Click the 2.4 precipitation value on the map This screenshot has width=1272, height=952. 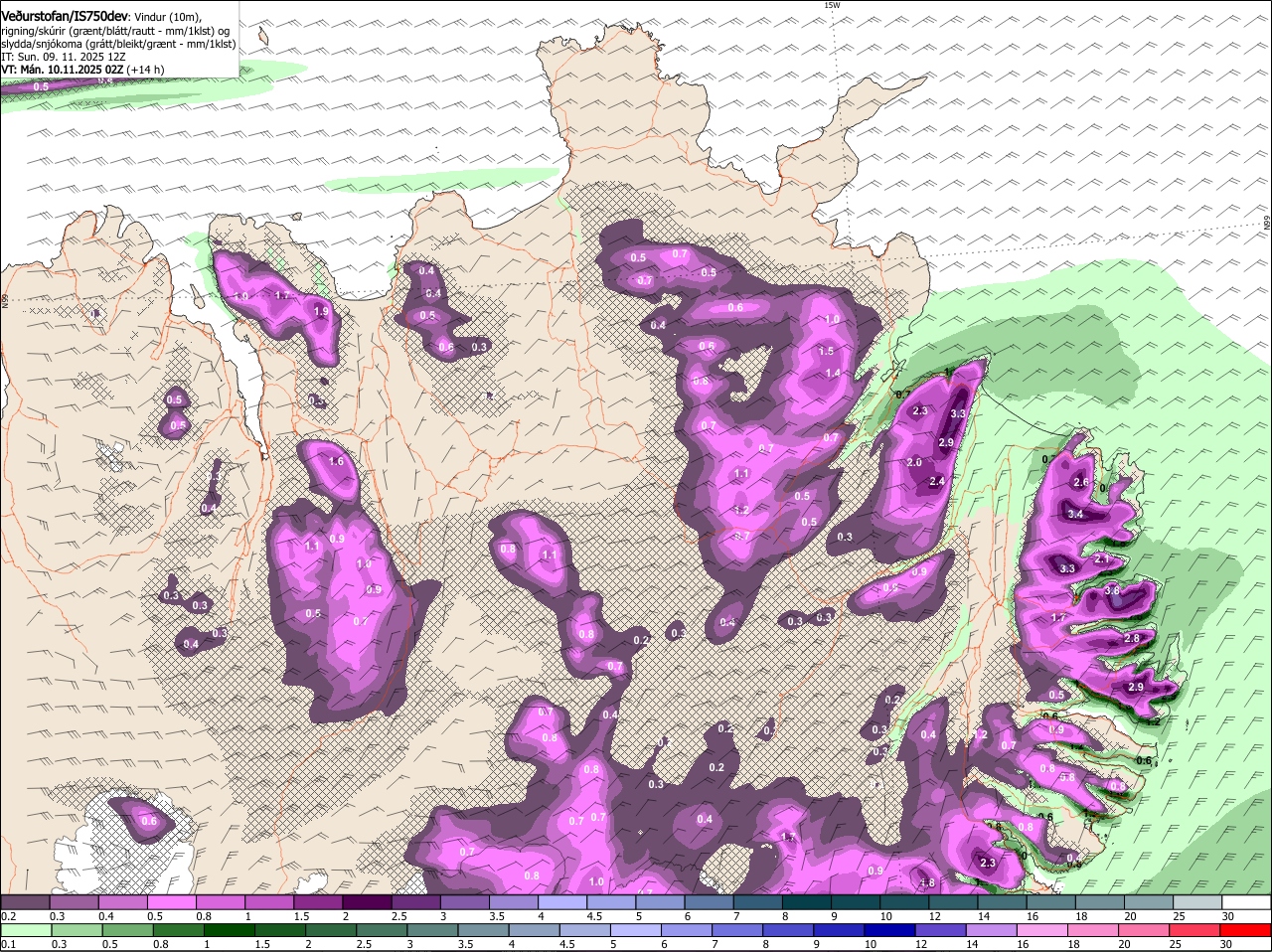pyautogui.click(x=936, y=481)
